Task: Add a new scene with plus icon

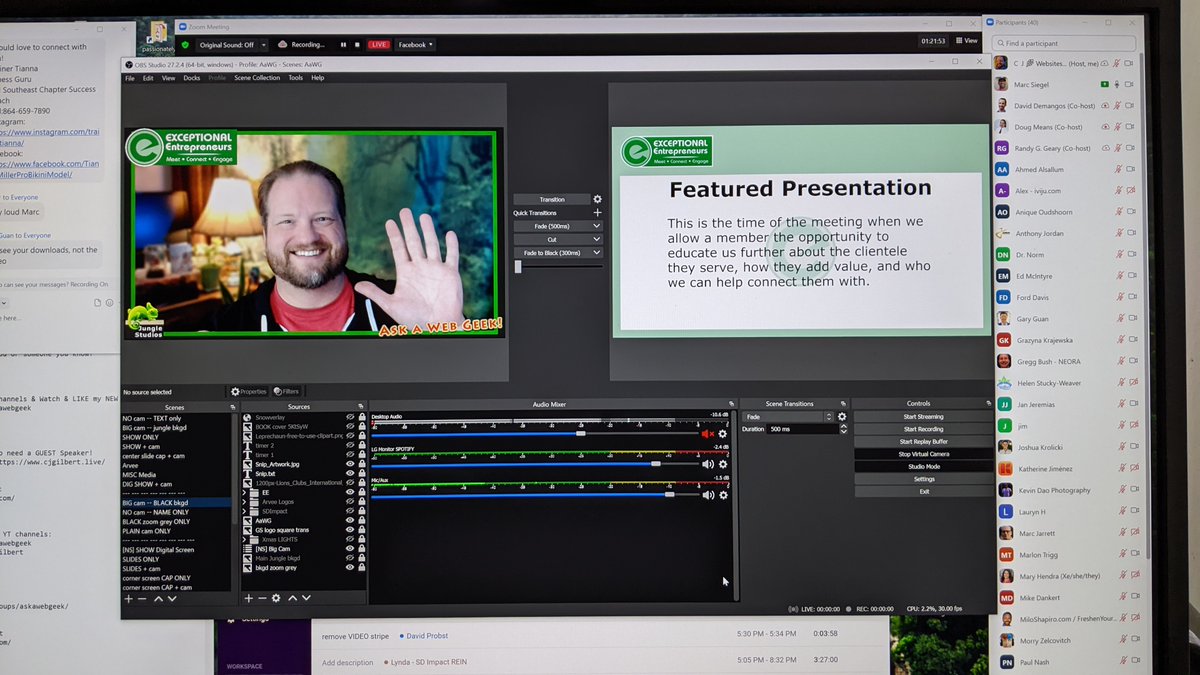Action: (128, 598)
